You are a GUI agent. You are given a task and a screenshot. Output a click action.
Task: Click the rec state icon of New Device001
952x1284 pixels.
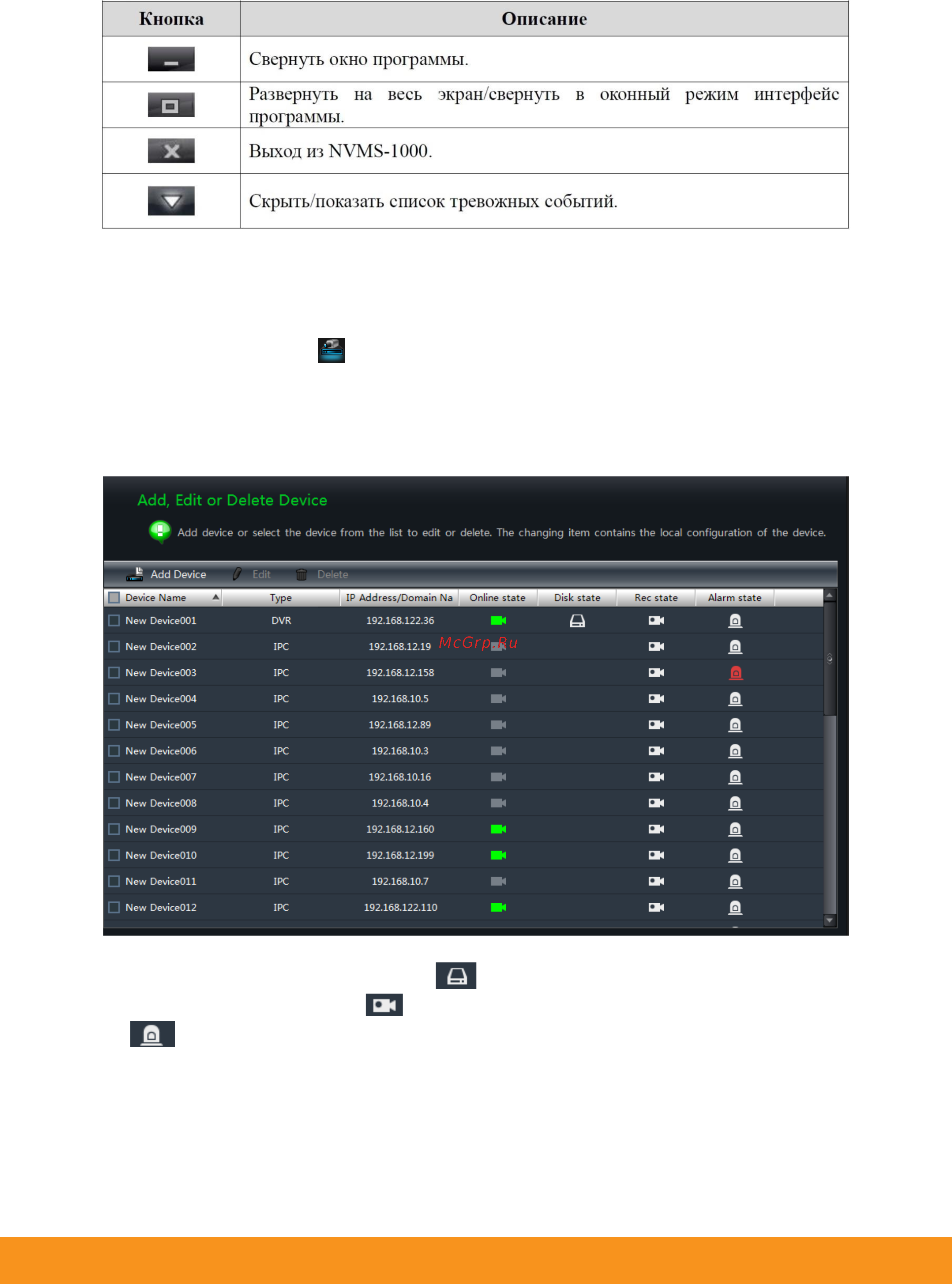(x=657, y=620)
